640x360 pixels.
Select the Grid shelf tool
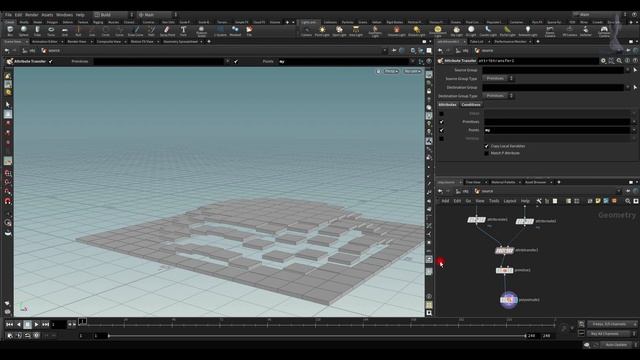click(64, 31)
